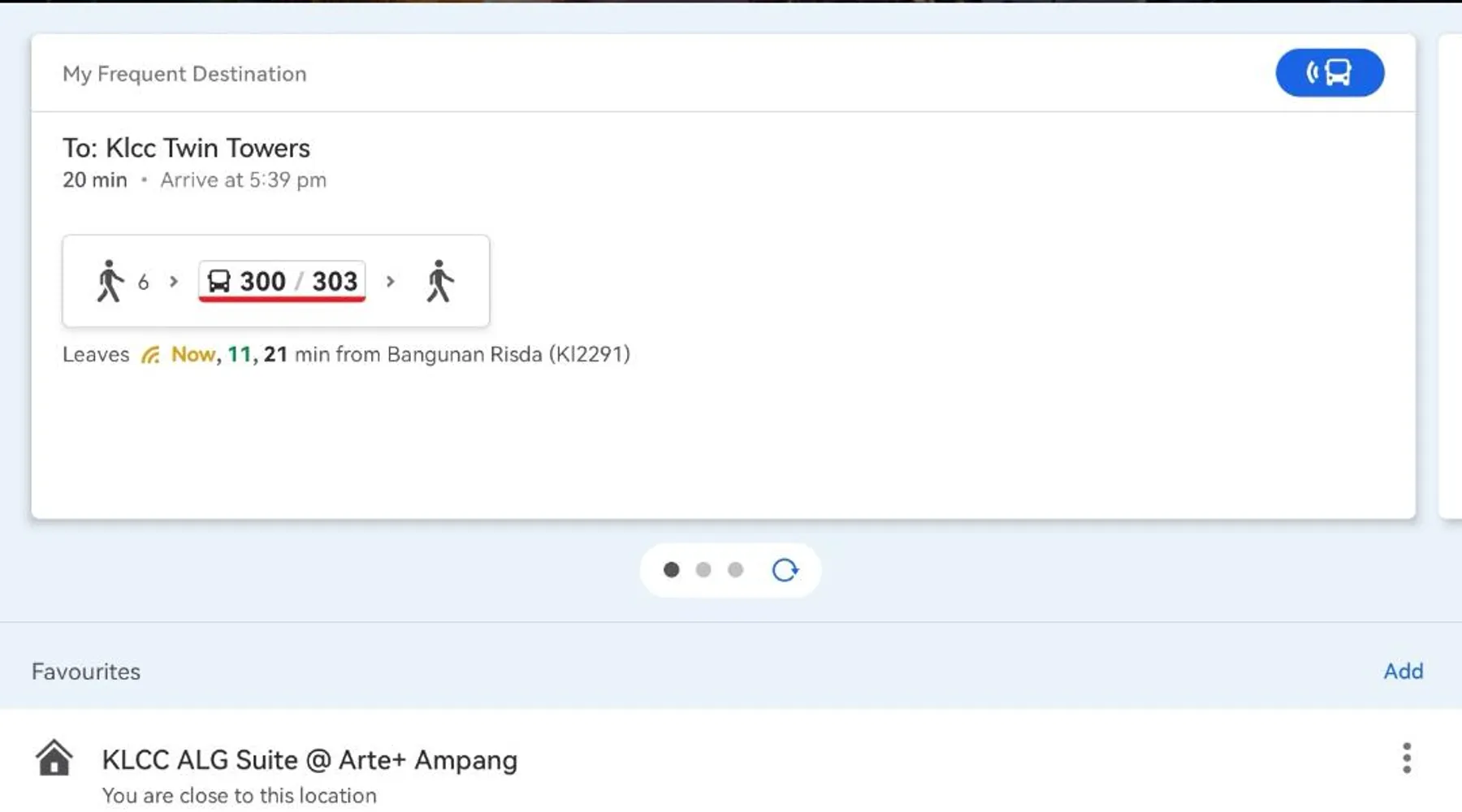Click the 'Favourites' section heading

click(x=86, y=672)
